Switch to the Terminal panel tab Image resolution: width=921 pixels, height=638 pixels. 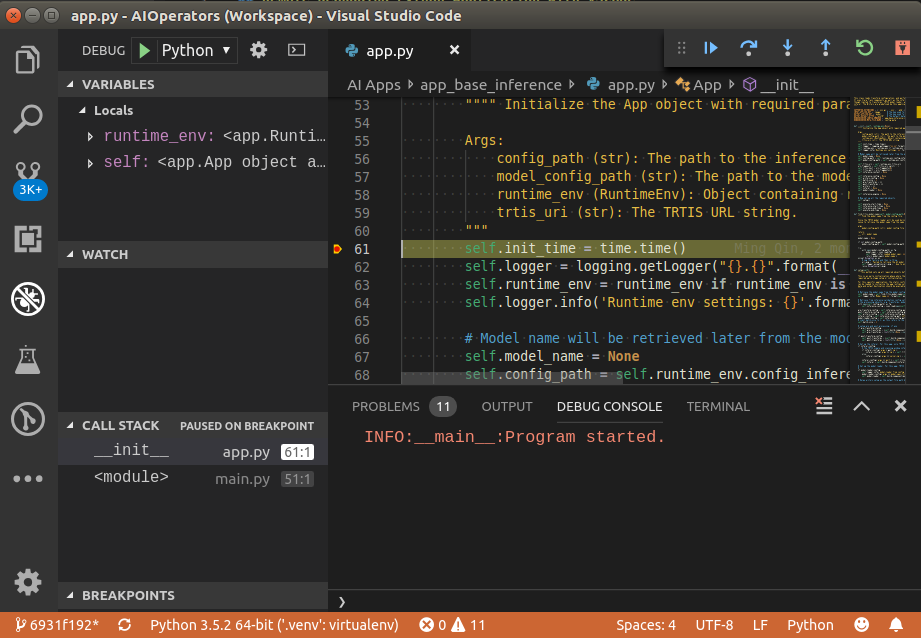click(717, 406)
